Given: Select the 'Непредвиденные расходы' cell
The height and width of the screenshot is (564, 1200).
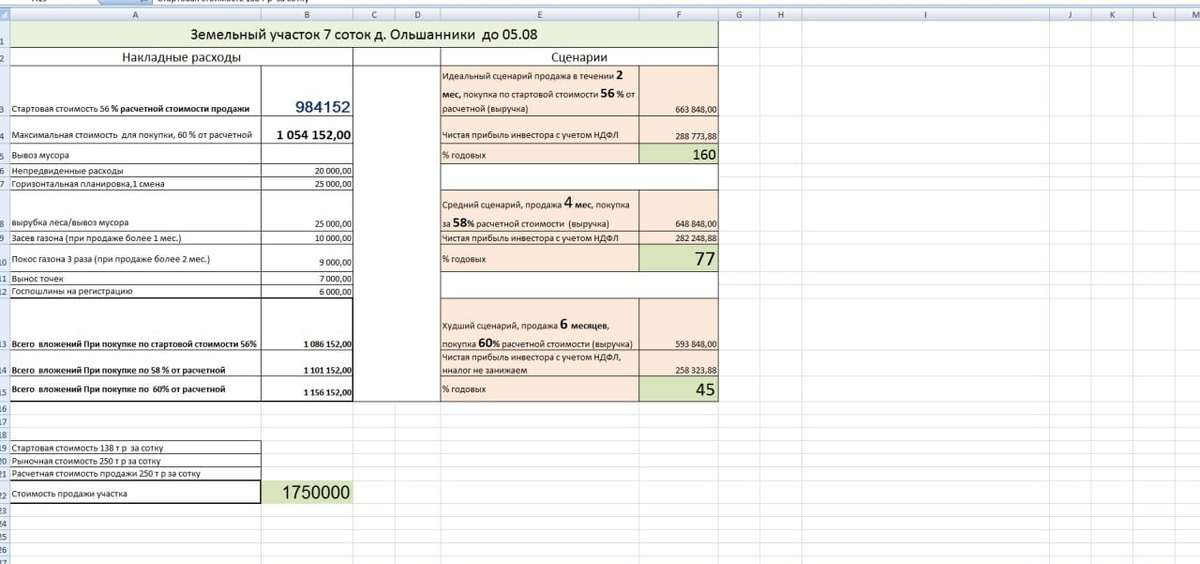Looking at the screenshot, I should coord(135,171).
